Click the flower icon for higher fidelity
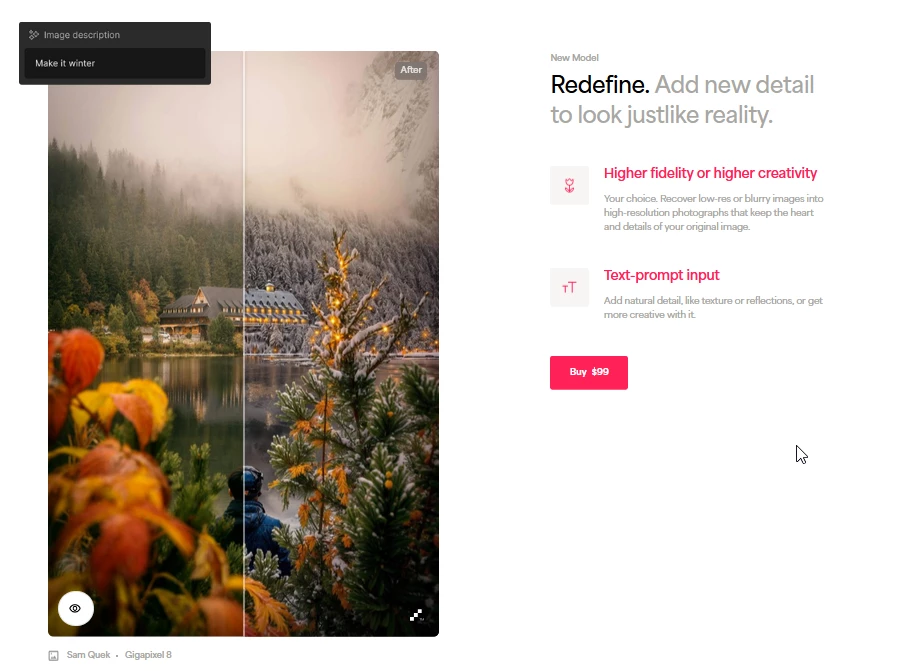897x671 pixels. tap(569, 185)
